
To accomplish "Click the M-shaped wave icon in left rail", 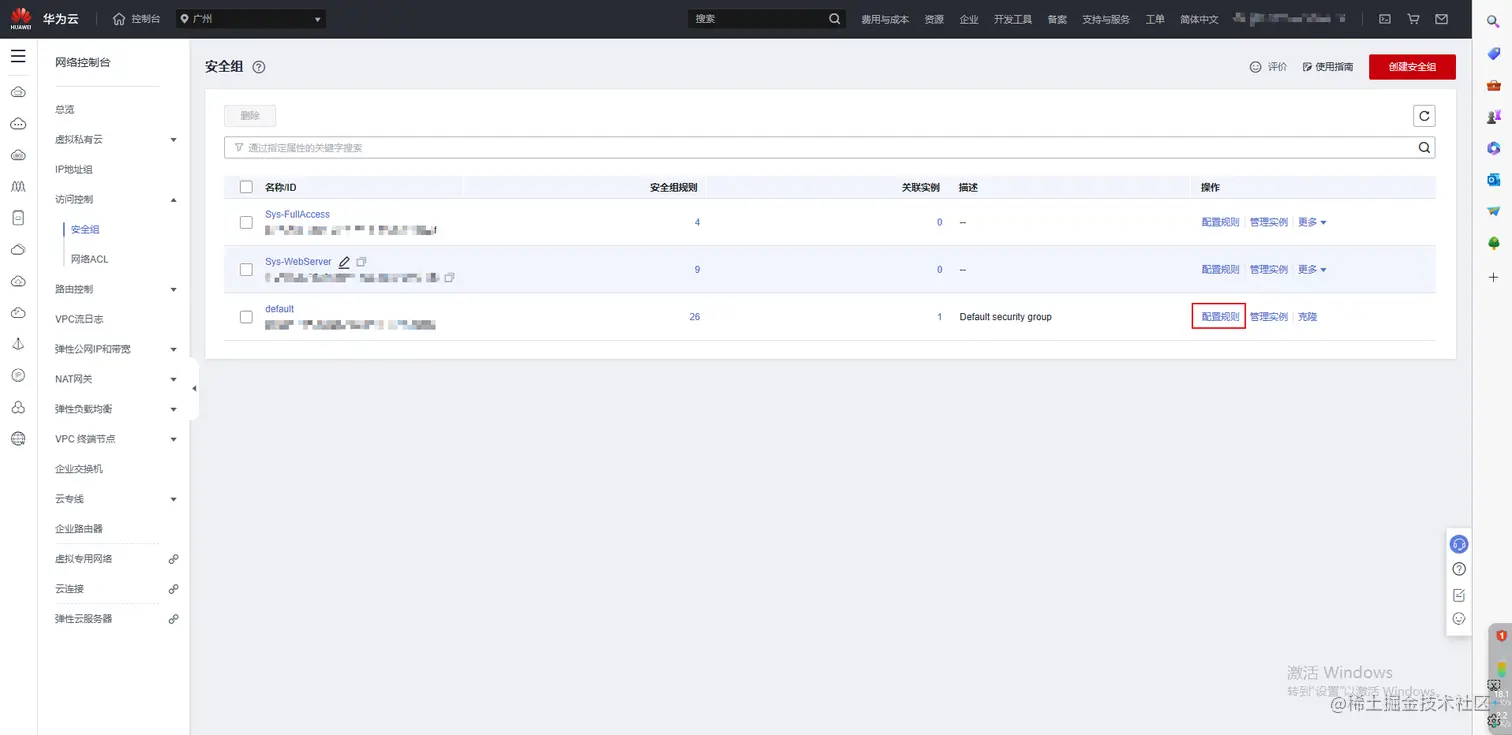I will (18, 186).
